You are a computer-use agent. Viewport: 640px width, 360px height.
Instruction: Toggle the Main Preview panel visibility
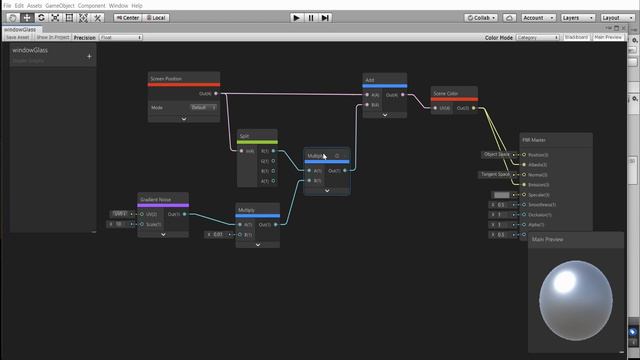pyautogui.click(x=608, y=37)
